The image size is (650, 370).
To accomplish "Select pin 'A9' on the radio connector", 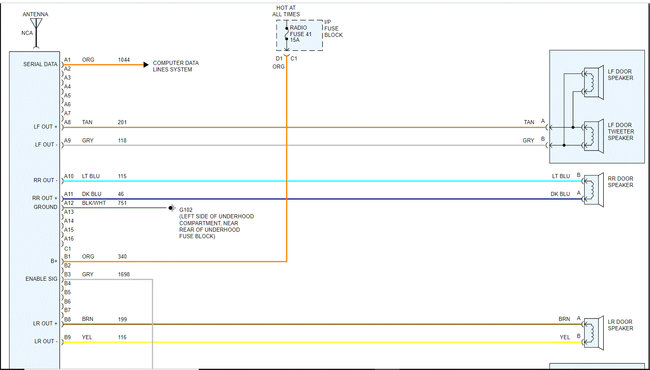I will tap(67, 140).
